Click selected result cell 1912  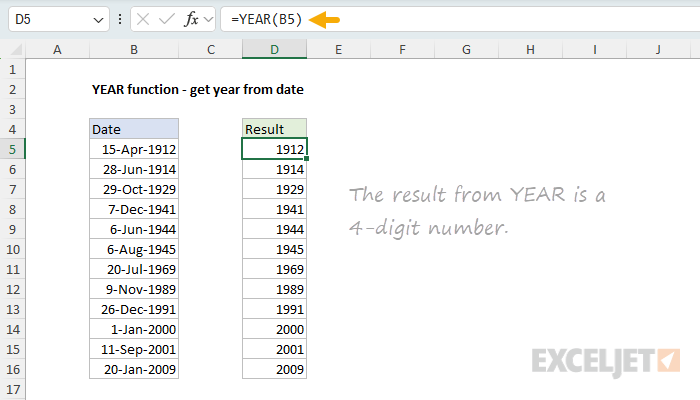click(275, 150)
